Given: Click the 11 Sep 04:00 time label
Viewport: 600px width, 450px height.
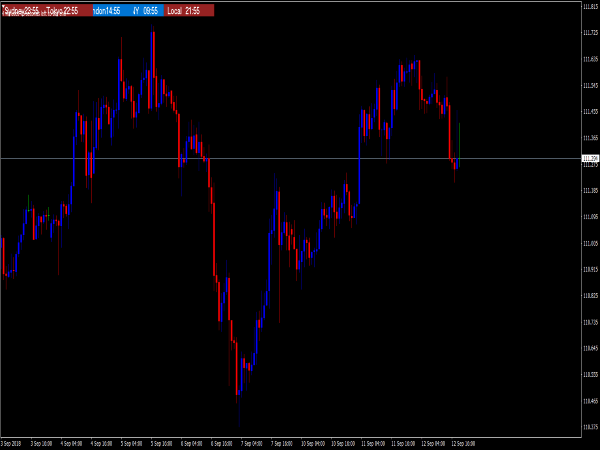Looking at the screenshot, I should [373, 443].
